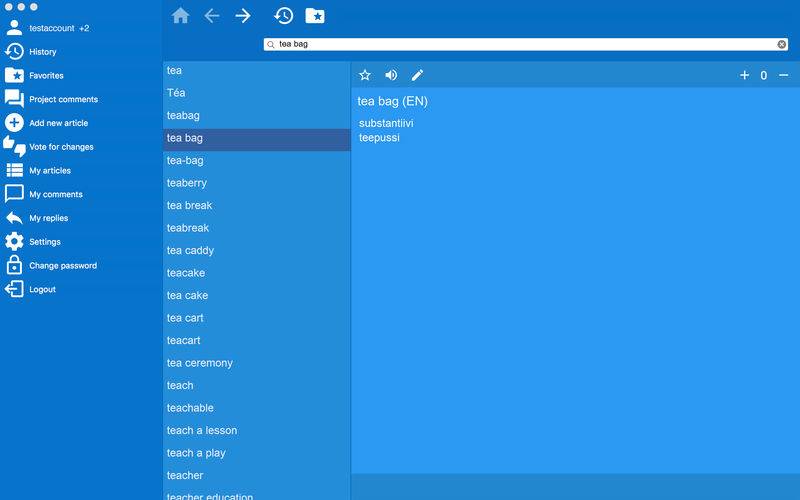Open favorites from the top toolbar folder icon
This screenshot has height=500, width=800.
click(x=315, y=16)
